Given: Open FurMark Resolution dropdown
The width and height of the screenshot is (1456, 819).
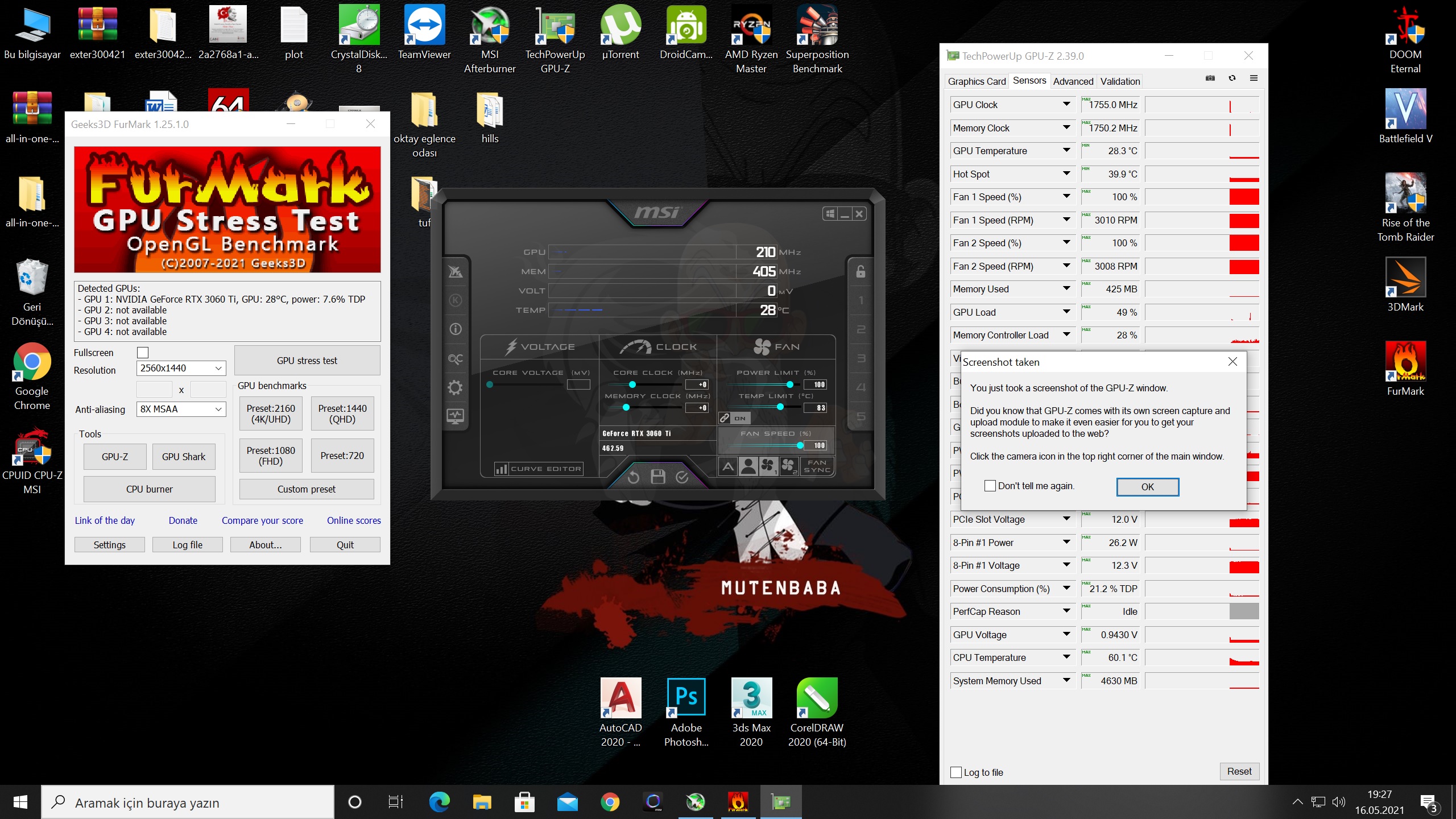Looking at the screenshot, I should tap(181, 368).
